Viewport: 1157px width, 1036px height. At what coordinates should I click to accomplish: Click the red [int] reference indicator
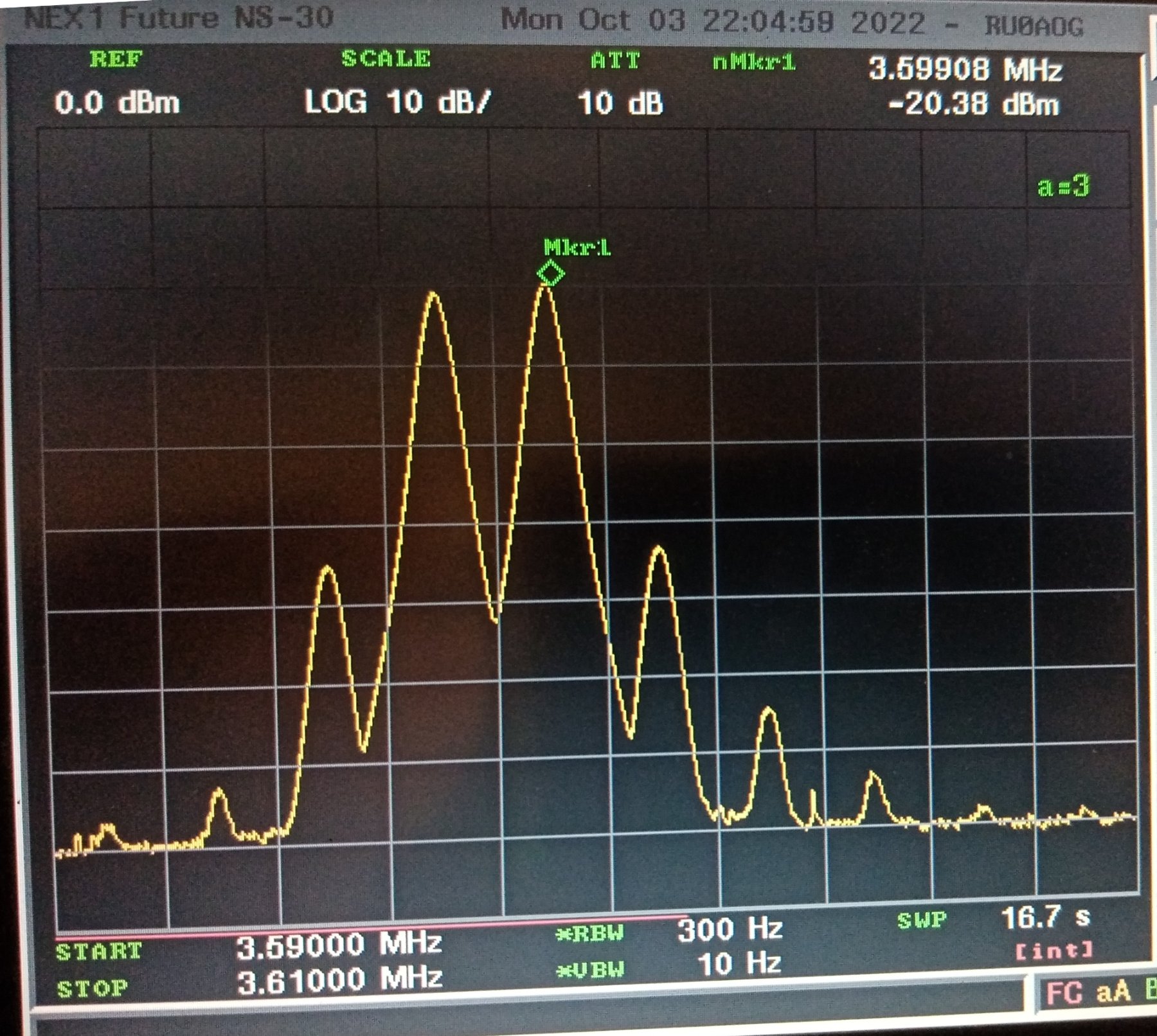(1054, 951)
